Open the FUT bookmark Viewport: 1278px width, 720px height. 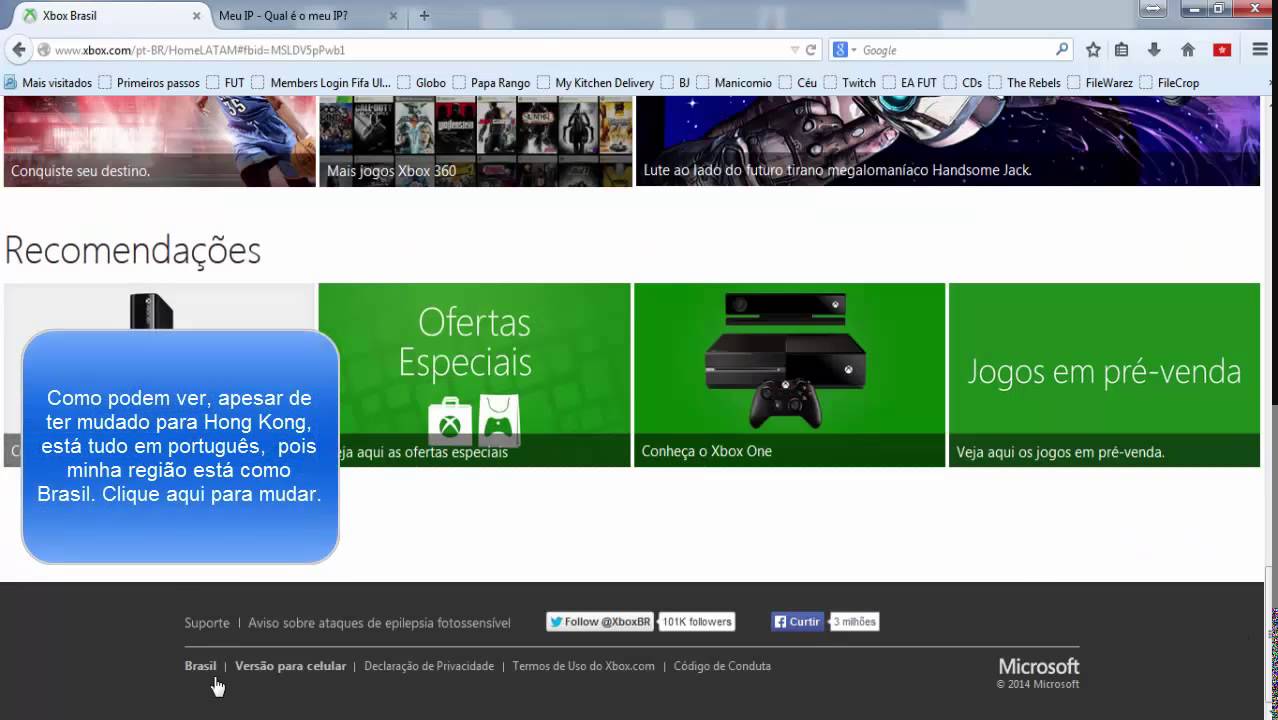point(226,83)
